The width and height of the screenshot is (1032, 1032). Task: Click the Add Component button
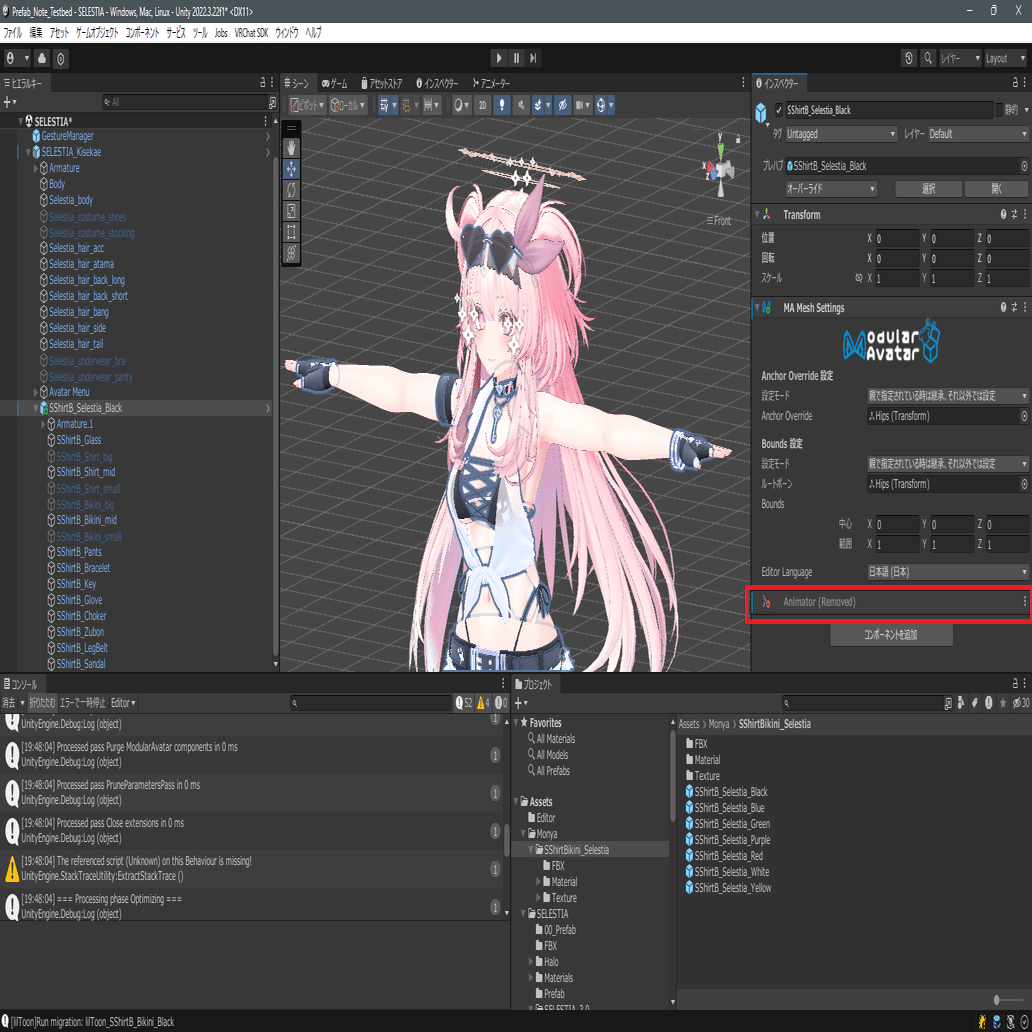(x=891, y=634)
